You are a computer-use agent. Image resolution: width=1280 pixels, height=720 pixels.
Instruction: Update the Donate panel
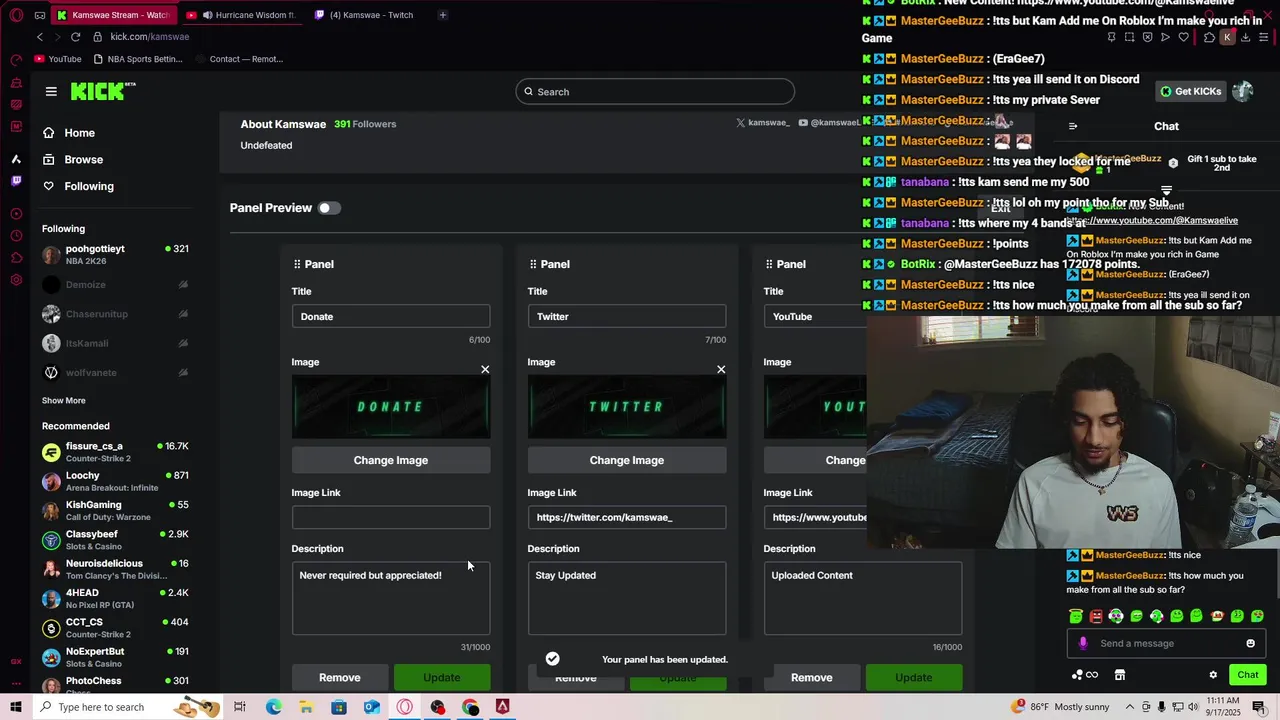tap(442, 677)
